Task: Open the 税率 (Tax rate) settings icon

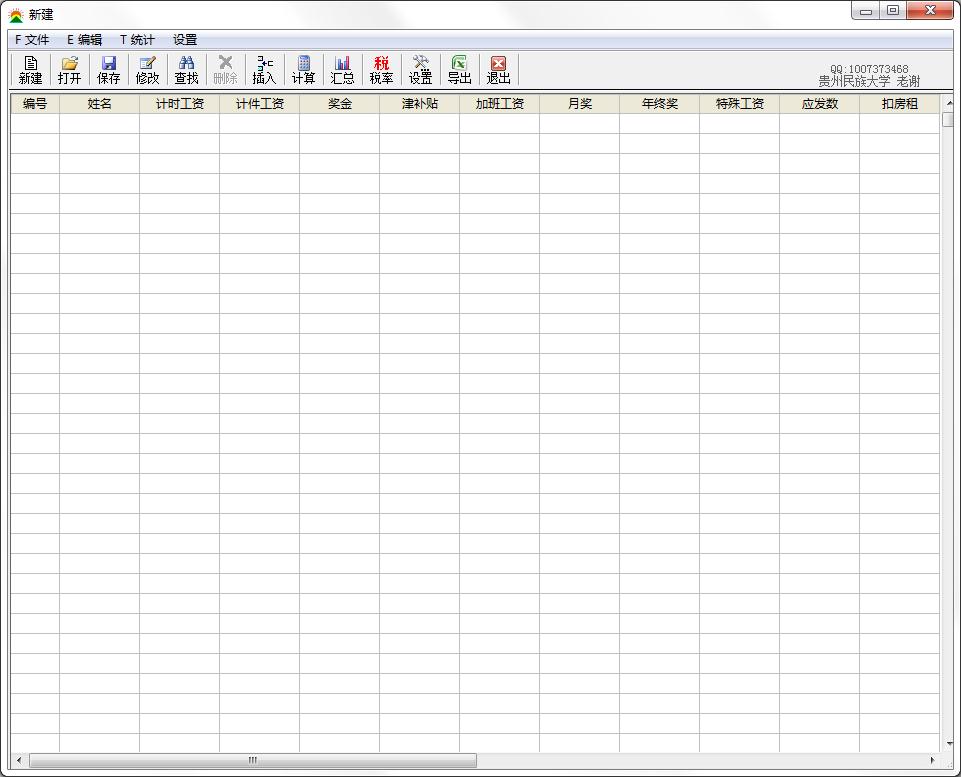Action: point(381,70)
